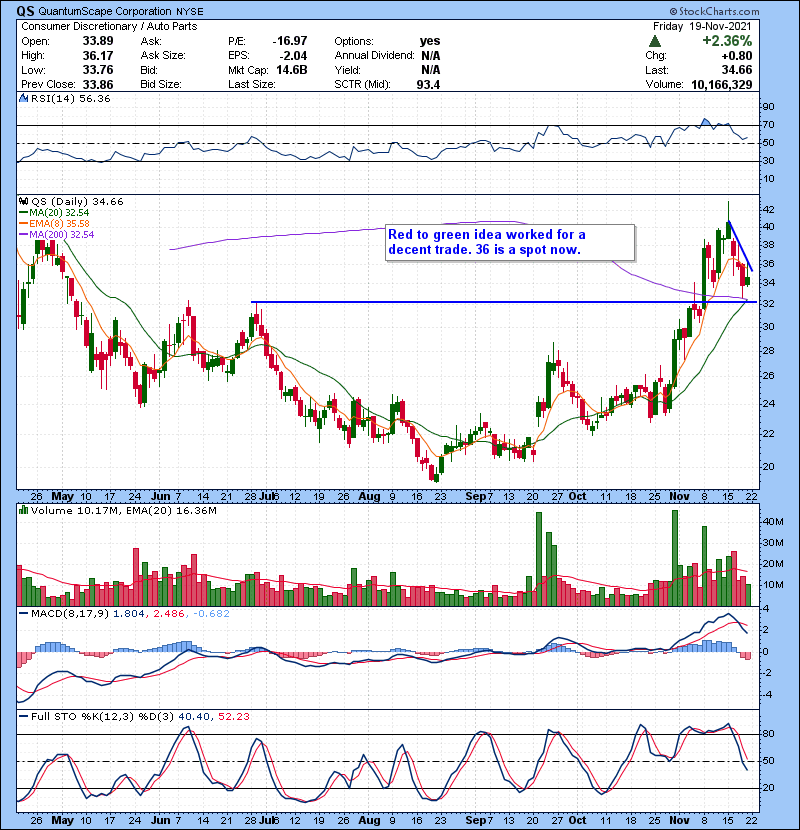The width and height of the screenshot is (800, 830).
Task: Click the legend dash before Full STO
Action: tap(23, 717)
